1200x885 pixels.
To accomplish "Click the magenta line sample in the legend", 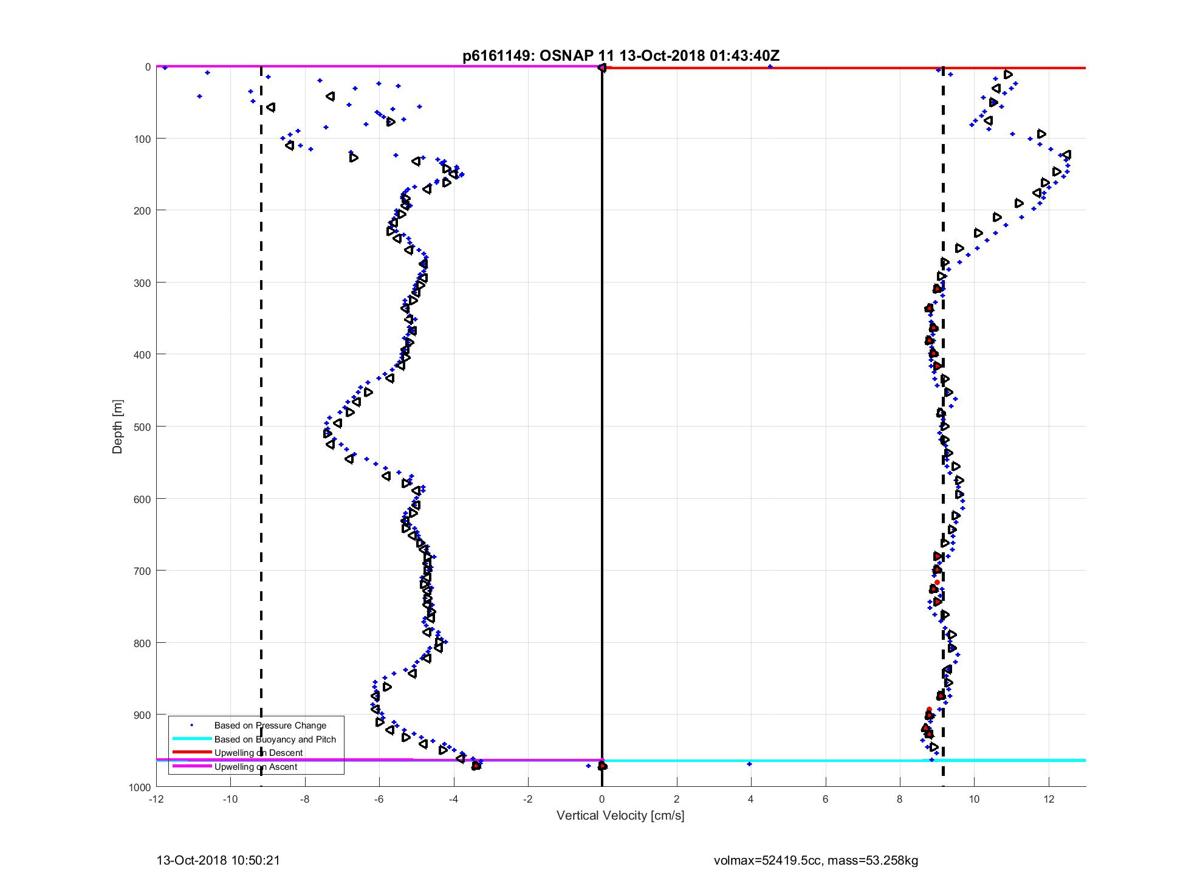I will click(191, 766).
